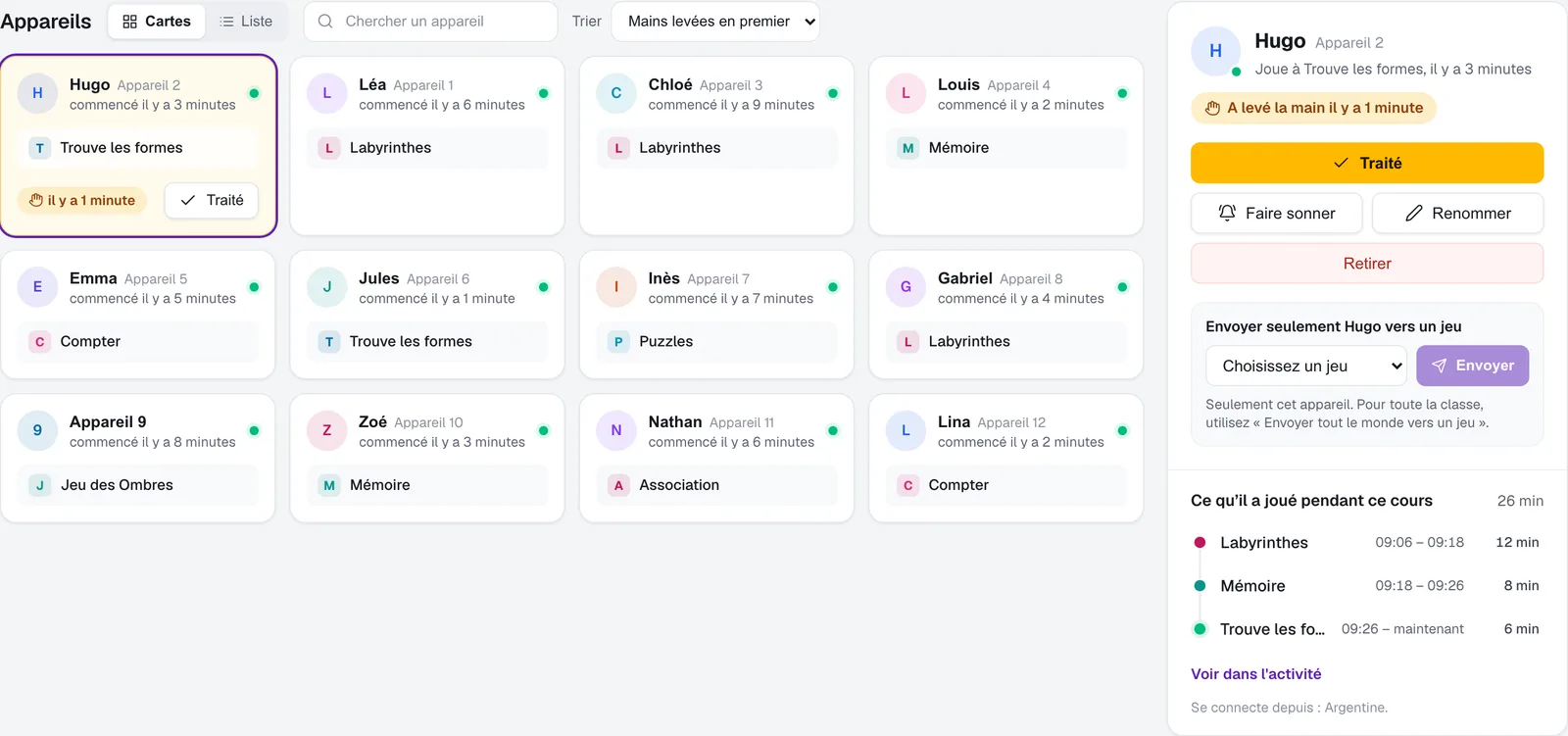Select Jules avatar icon
Viewport: 1568px width, 736px height.
[x=326, y=287]
